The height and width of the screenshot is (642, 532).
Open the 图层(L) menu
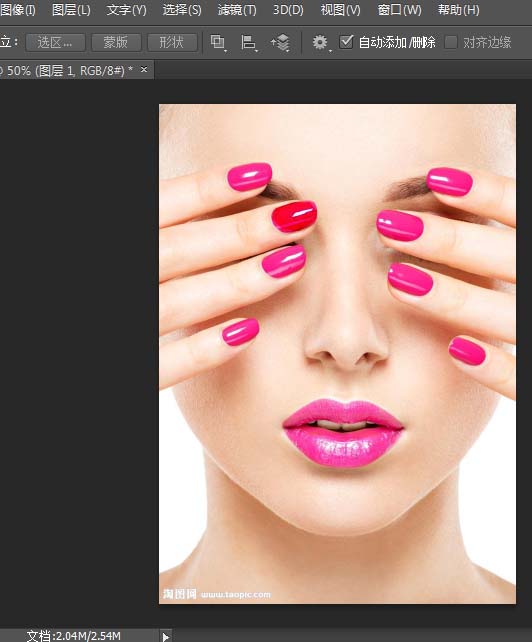71,10
